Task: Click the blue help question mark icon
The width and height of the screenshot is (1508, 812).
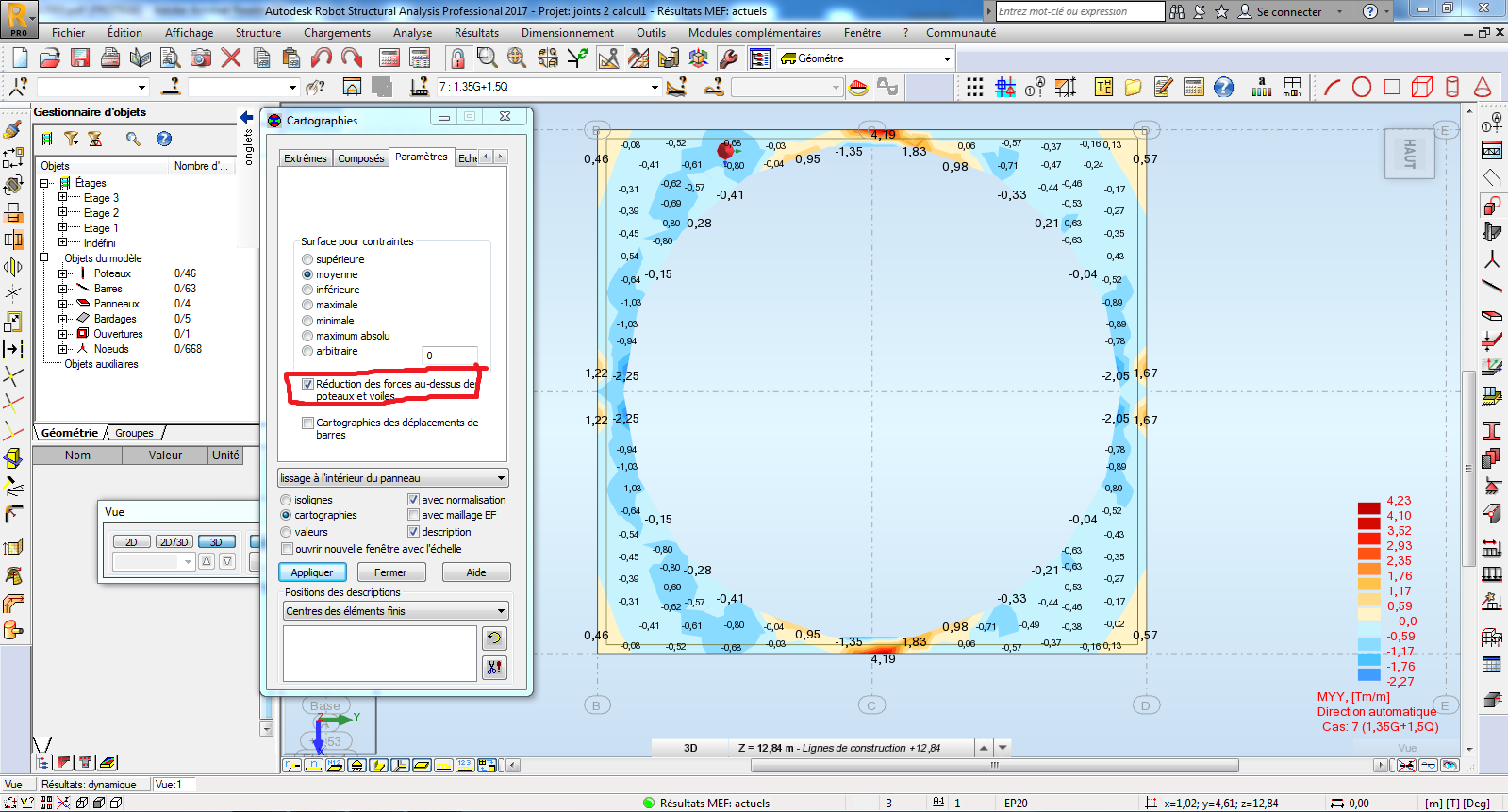Action: tap(1224, 88)
